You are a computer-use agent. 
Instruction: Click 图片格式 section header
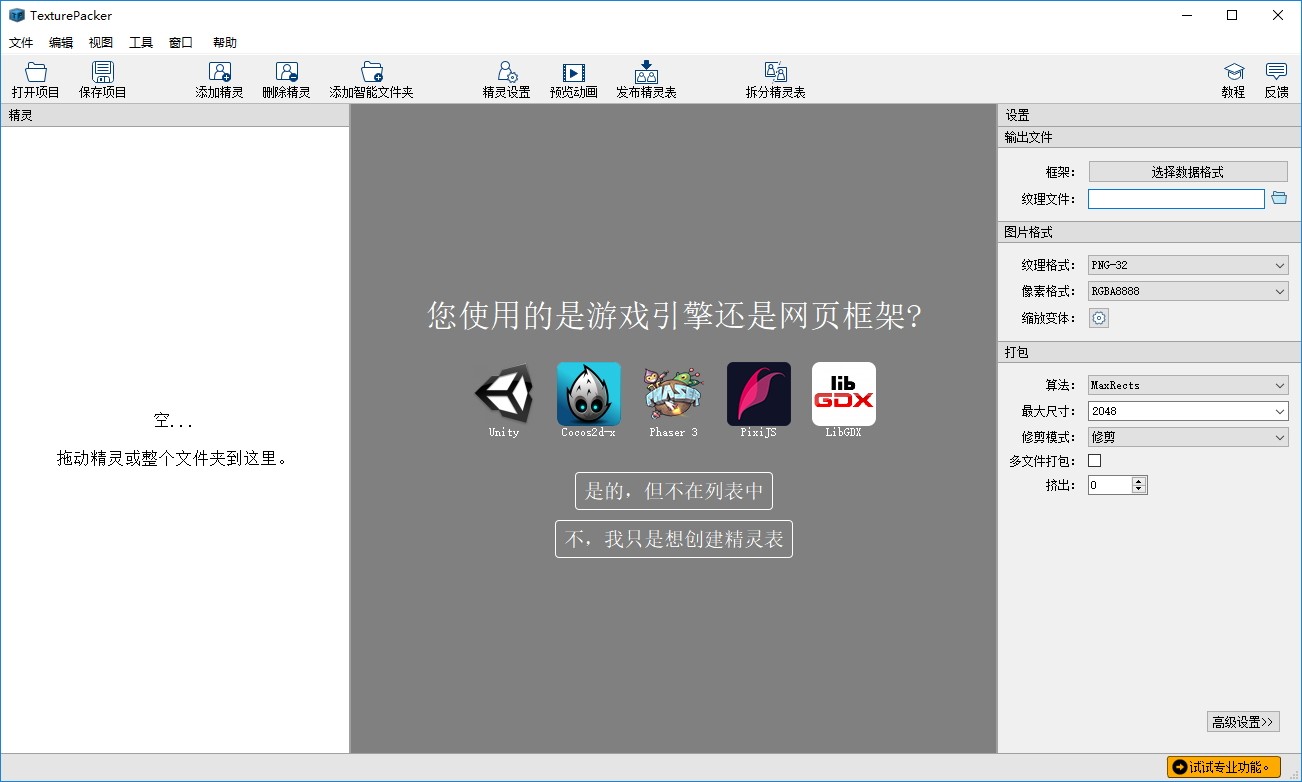1150,232
